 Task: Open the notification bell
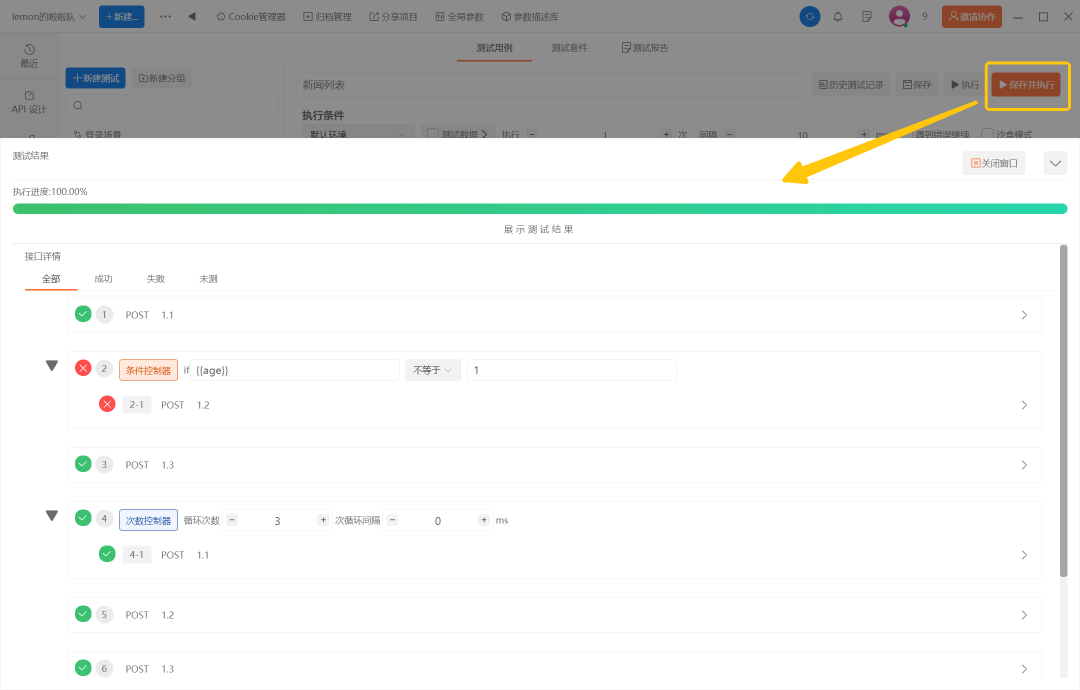point(838,17)
